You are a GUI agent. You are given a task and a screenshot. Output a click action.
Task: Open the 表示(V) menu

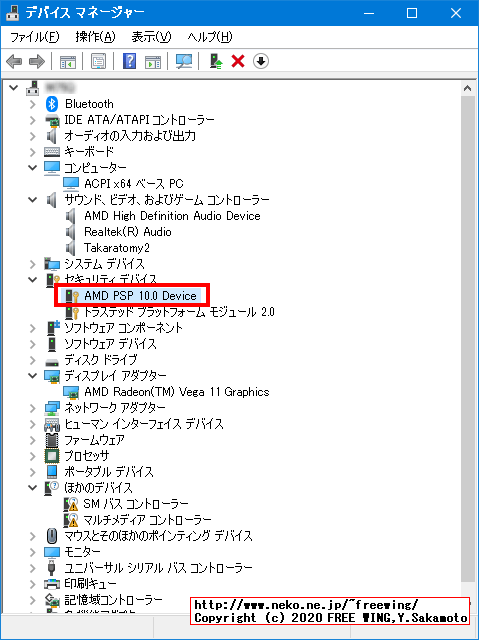(x=151, y=37)
